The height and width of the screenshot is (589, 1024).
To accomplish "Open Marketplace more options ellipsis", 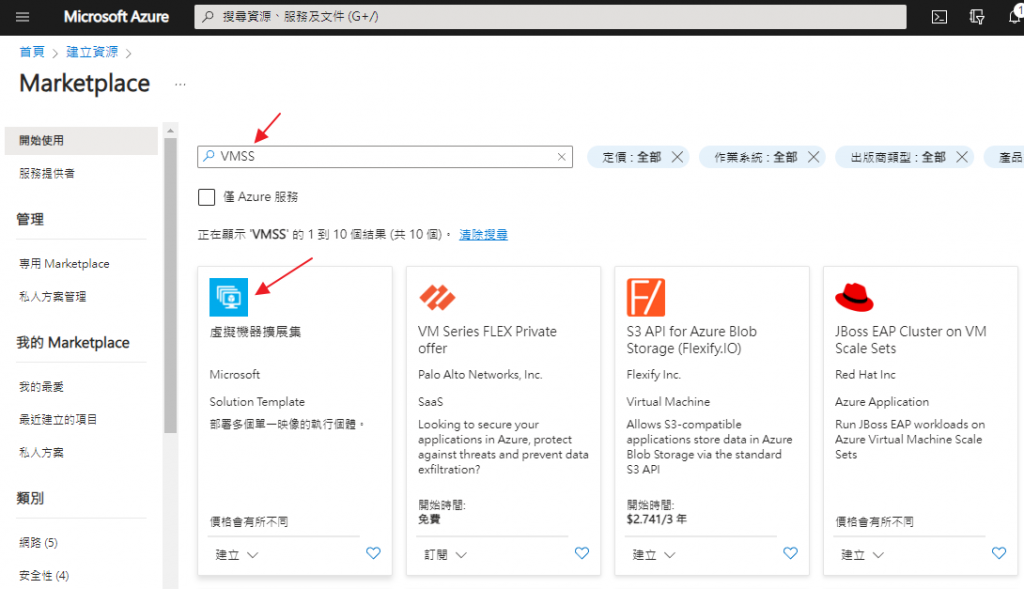I will pos(180,84).
